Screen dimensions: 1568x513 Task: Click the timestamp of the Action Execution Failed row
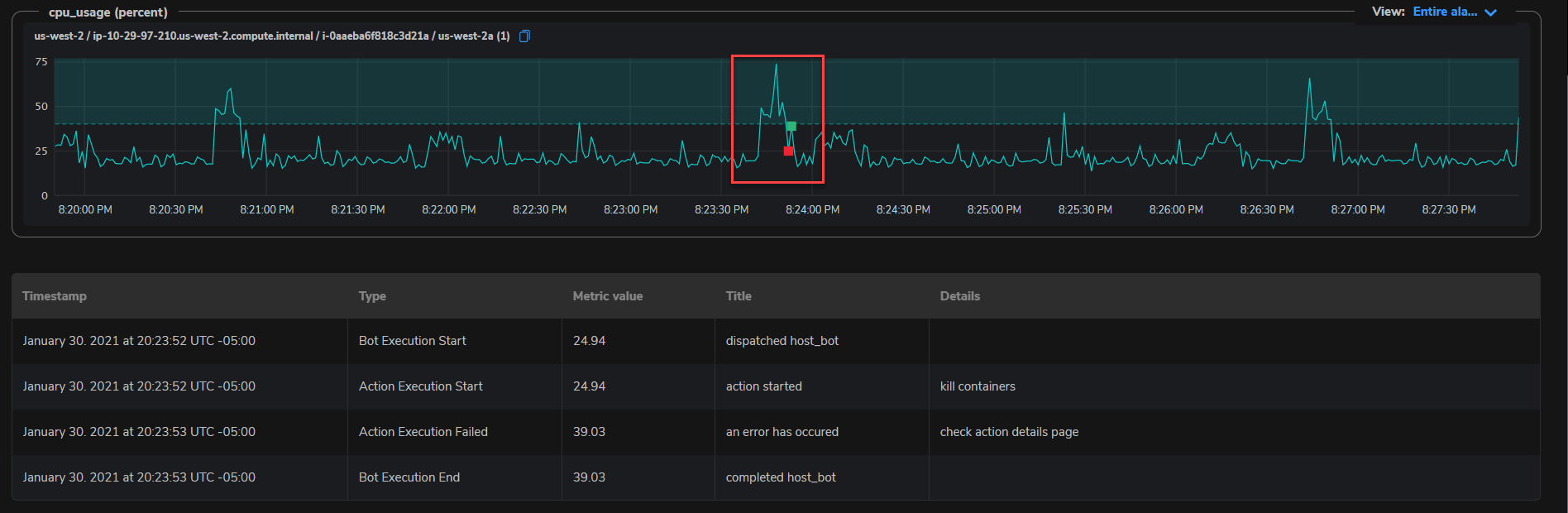139,432
